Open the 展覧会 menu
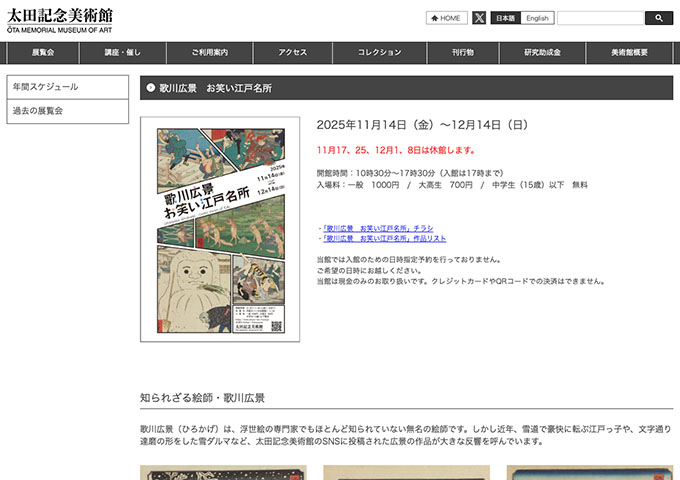Image resolution: width=680 pixels, height=480 pixels. tap(43, 52)
